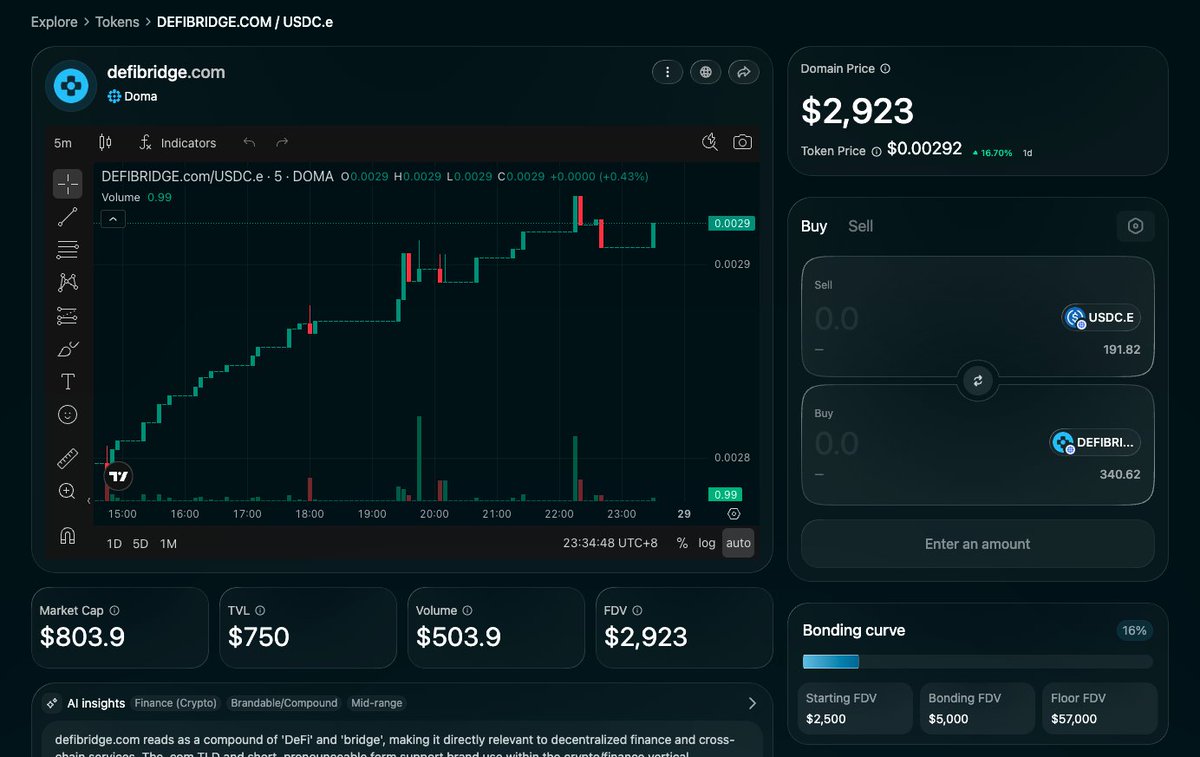Select the pattern drawing tool
Screen dimensions: 1200x757
[x=68, y=283]
